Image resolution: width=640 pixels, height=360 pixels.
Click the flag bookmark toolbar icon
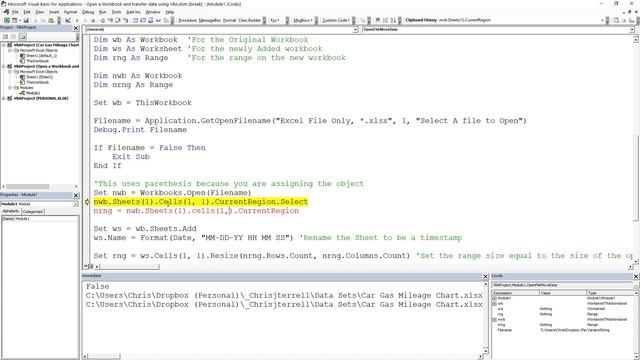(x=378, y=20)
